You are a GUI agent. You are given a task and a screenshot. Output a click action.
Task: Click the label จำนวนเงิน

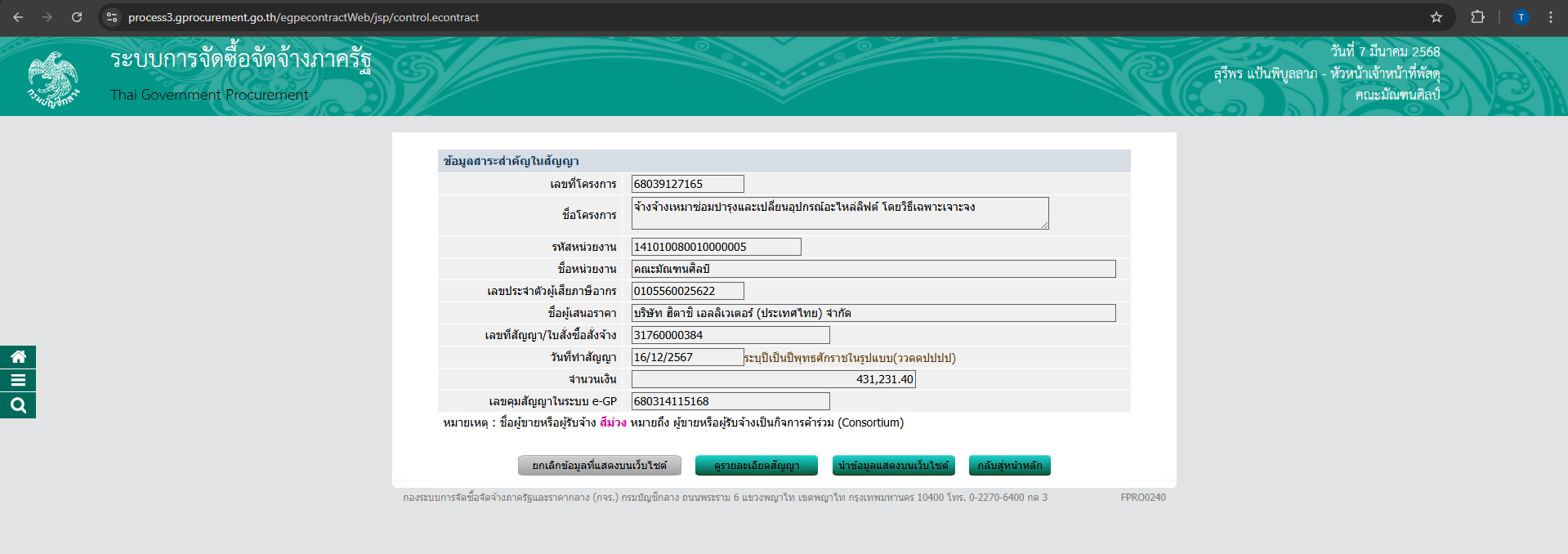[593, 379]
